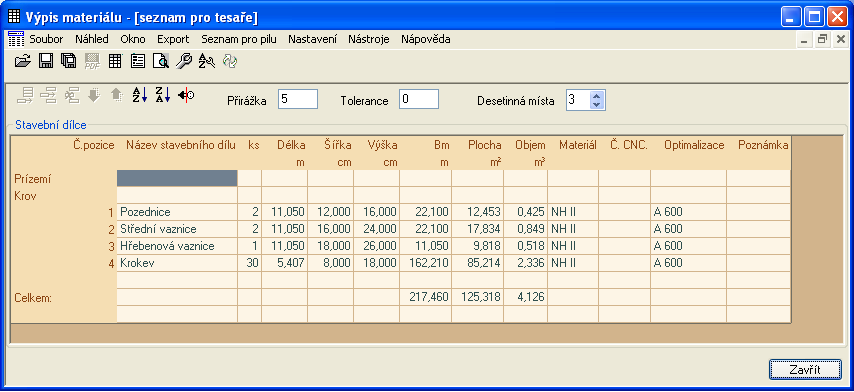Click the greyed PDF export icon
Viewport: 854px width, 392px height.
[x=92, y=61]
